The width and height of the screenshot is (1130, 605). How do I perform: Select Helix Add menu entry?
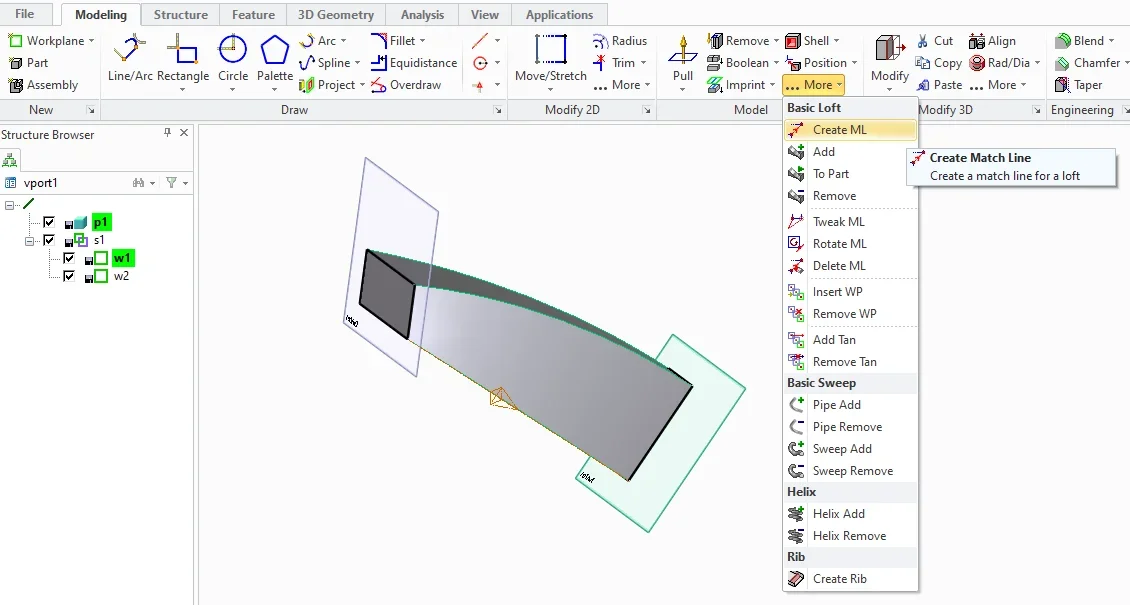838,514
